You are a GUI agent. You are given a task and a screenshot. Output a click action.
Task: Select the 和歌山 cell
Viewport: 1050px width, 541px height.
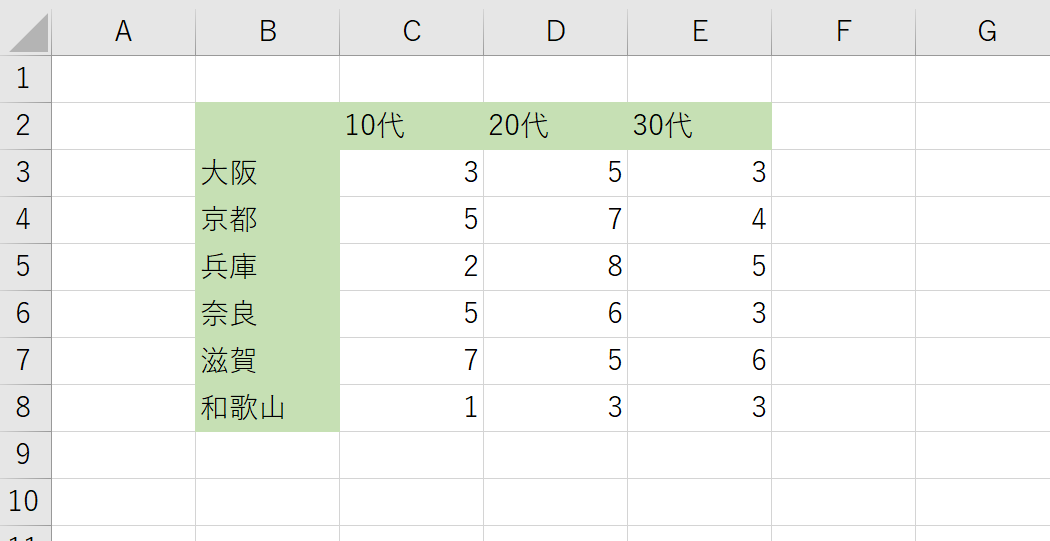[268, 408]
